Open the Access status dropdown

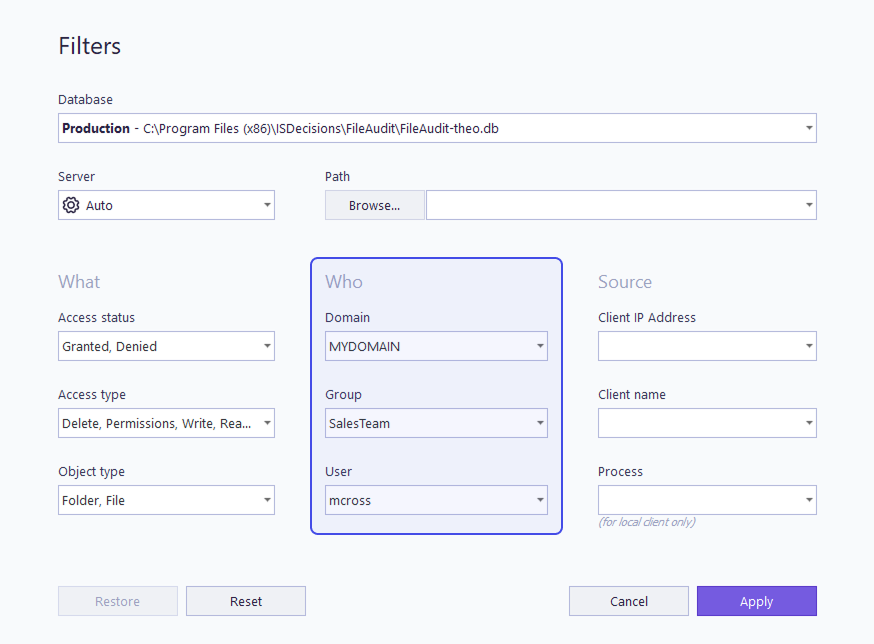pyautogui.click(x=166, y=346)
